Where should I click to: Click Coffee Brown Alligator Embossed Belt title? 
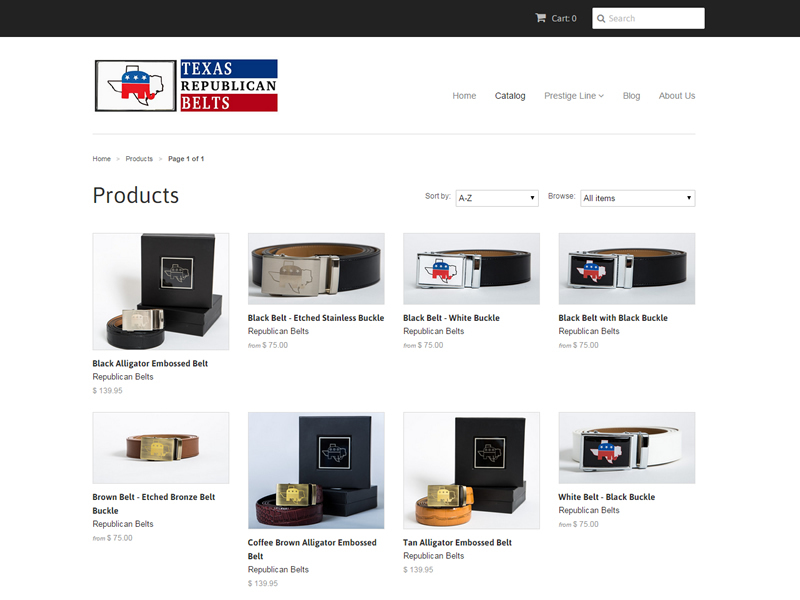[x=312, y=549]
